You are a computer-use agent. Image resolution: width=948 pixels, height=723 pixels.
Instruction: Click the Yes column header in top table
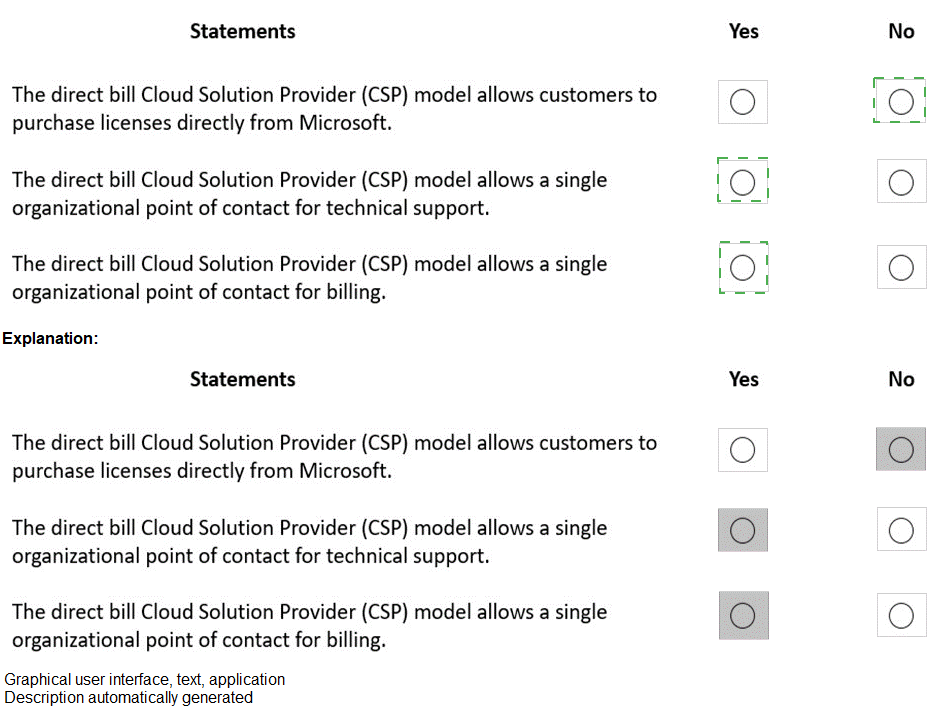pyautogui.click(x=743, y=31)
